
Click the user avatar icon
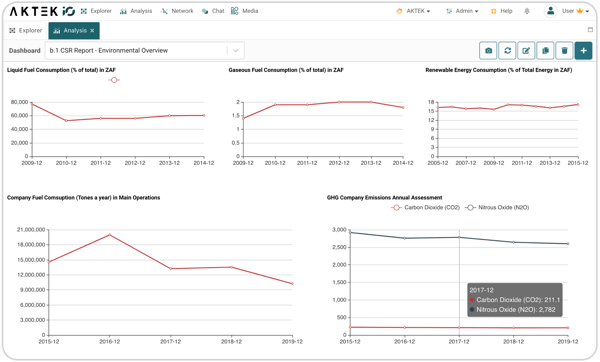pos(550,11)
